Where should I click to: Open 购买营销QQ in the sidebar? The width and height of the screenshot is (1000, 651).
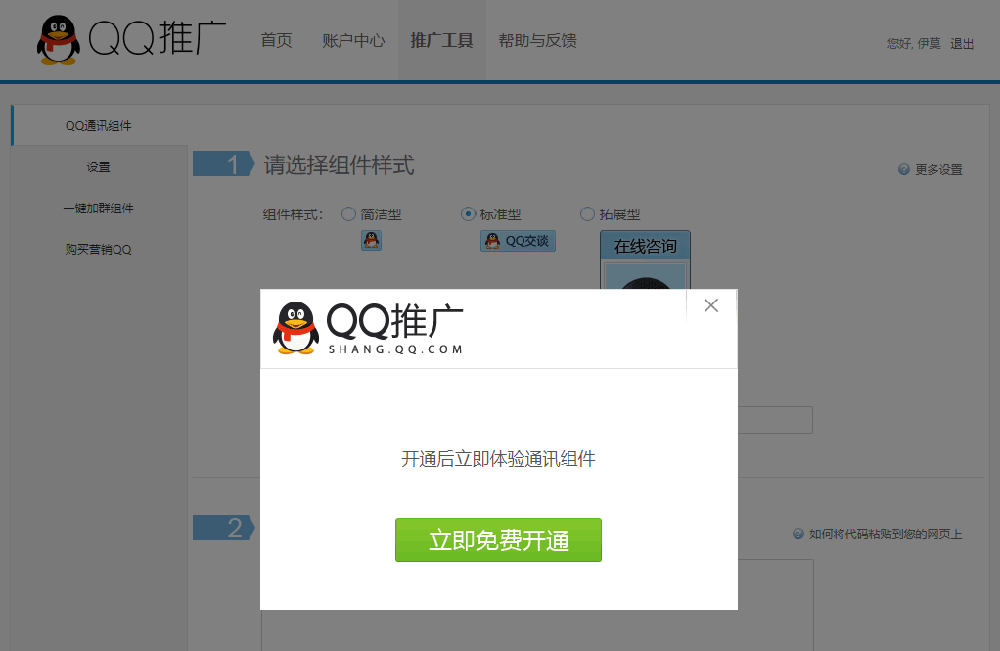click(x=98, y=248)
